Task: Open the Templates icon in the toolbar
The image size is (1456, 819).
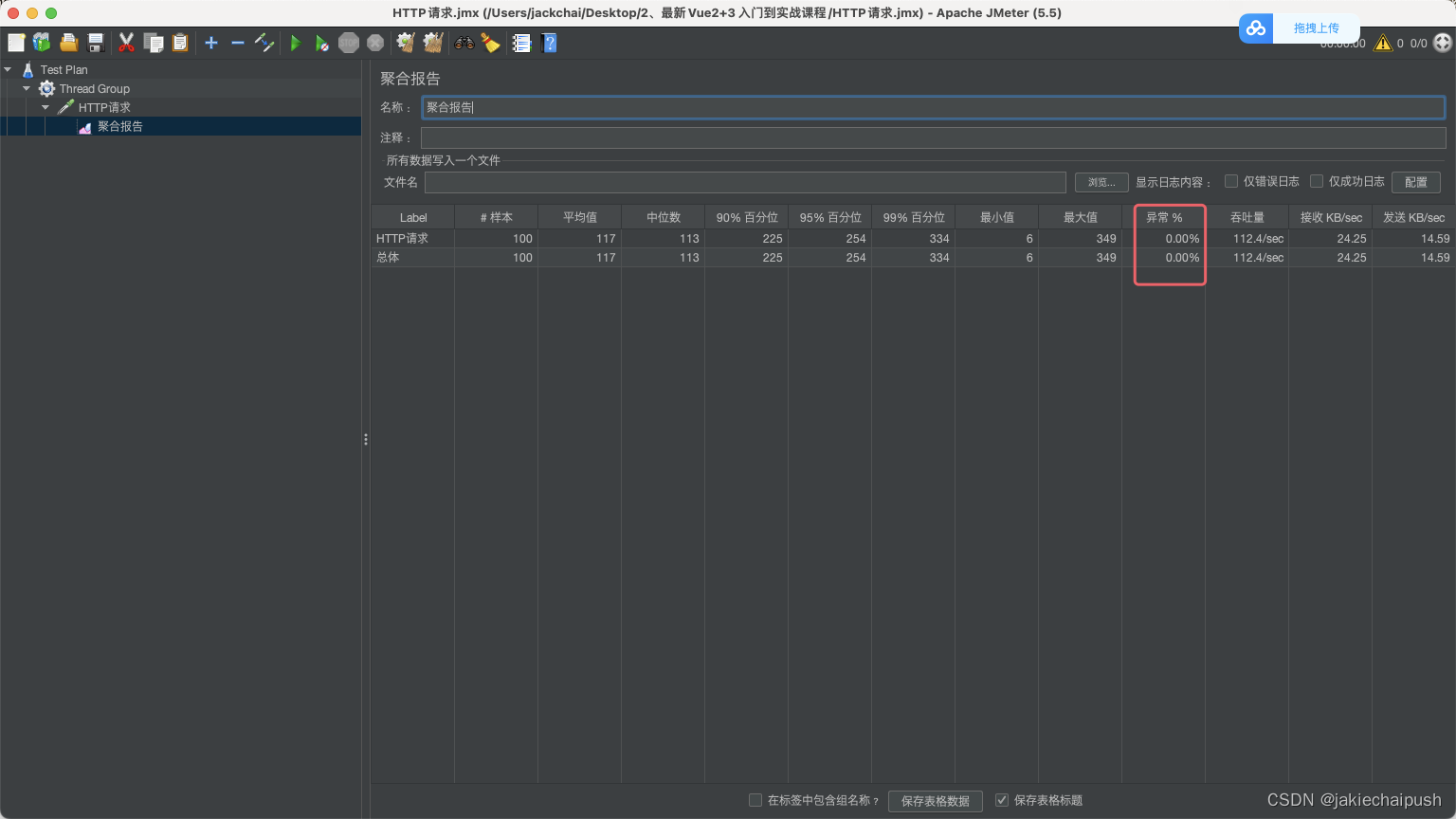Action: tap(42, 43)
